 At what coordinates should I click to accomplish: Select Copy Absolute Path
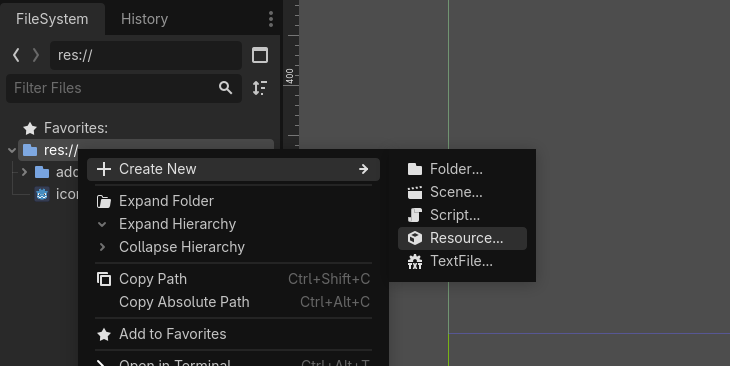233,302
